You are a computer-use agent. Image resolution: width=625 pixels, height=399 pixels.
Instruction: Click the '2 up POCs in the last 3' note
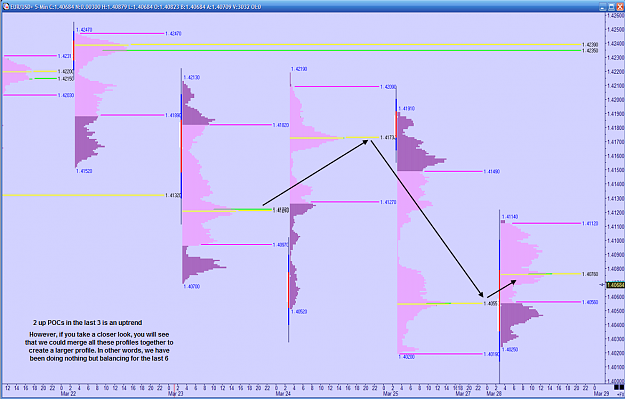click(x=87, y=322)
